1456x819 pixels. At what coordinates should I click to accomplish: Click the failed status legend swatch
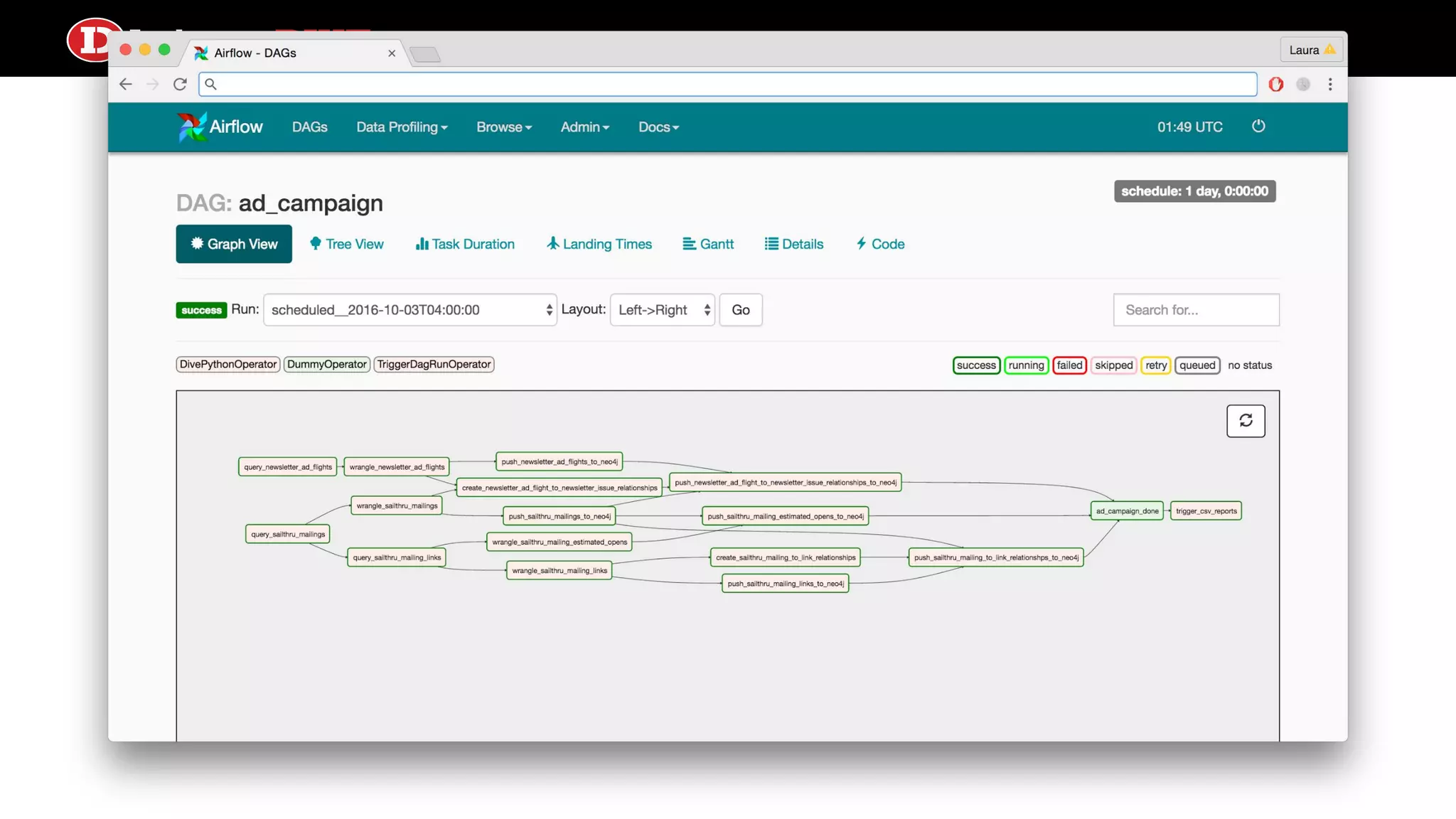coord(1069,365)
